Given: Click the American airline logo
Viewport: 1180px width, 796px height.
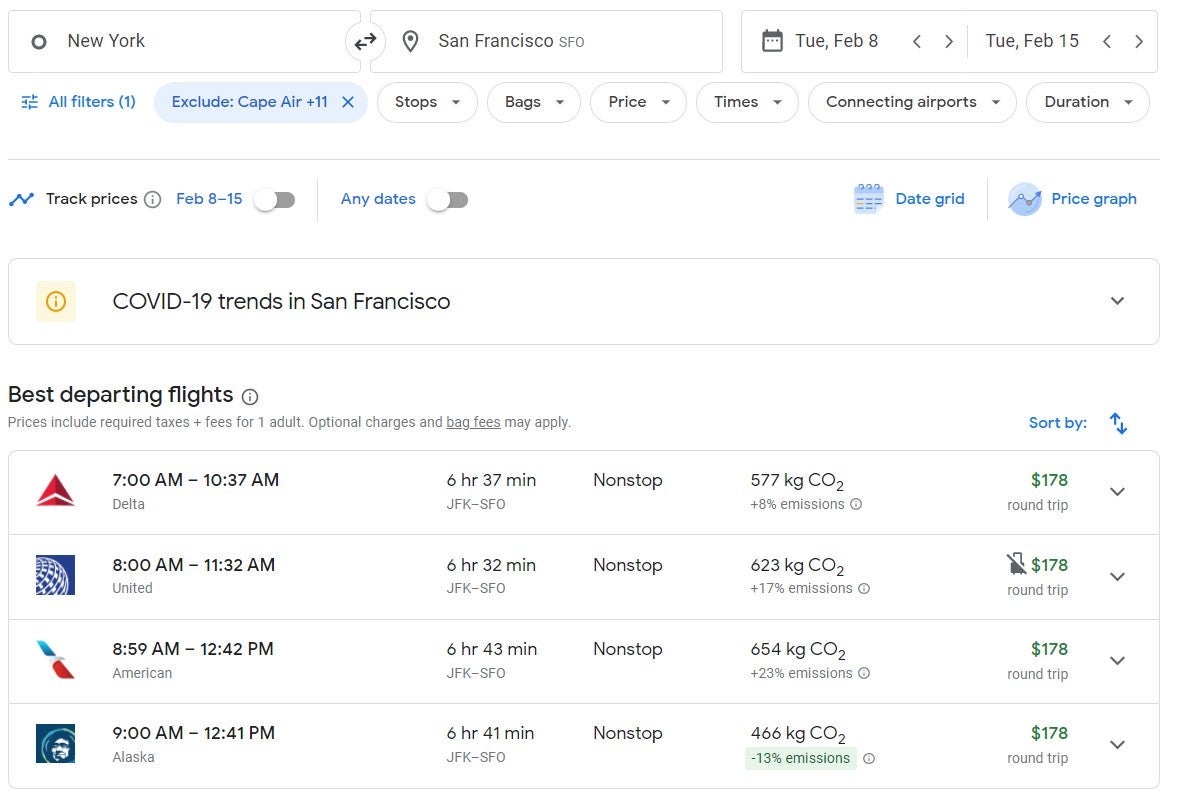Looking at the screenshot, I should pyautogui.click(x=56, y=660).
